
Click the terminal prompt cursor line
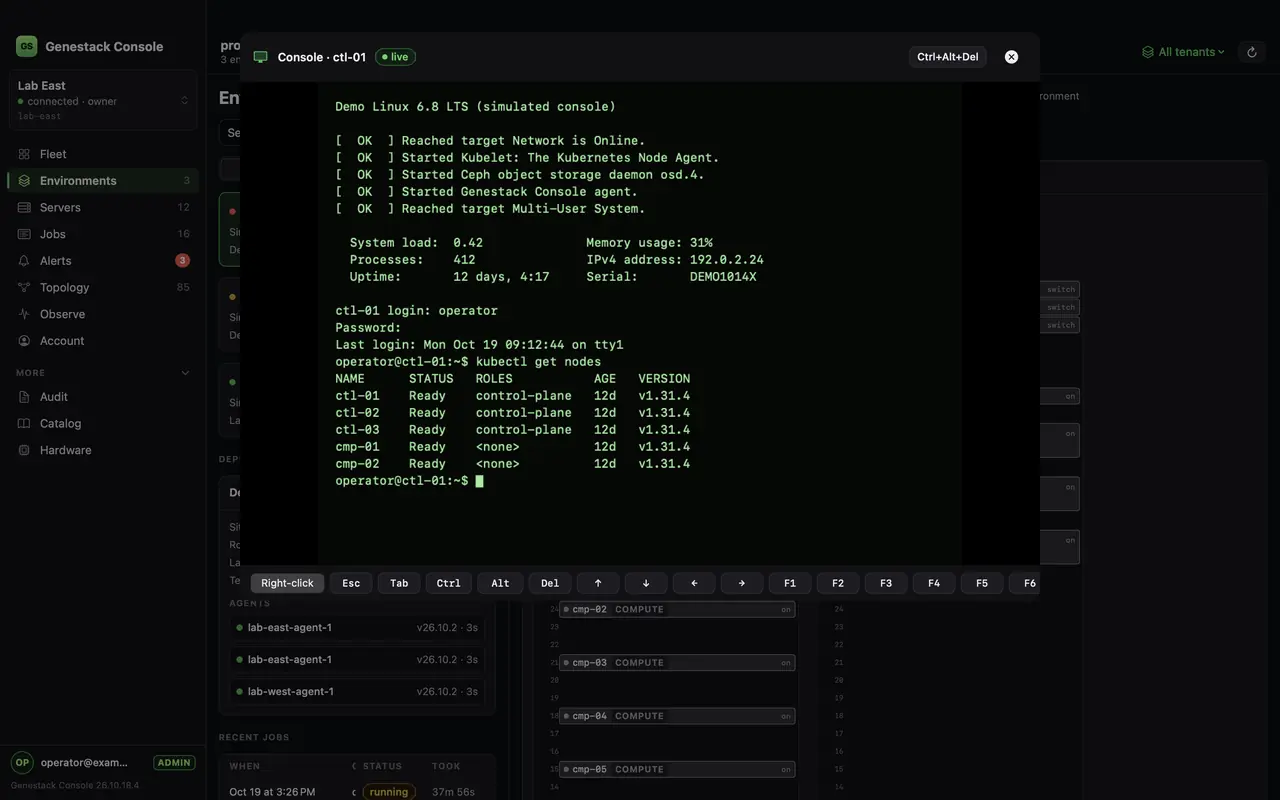[410, 481]
